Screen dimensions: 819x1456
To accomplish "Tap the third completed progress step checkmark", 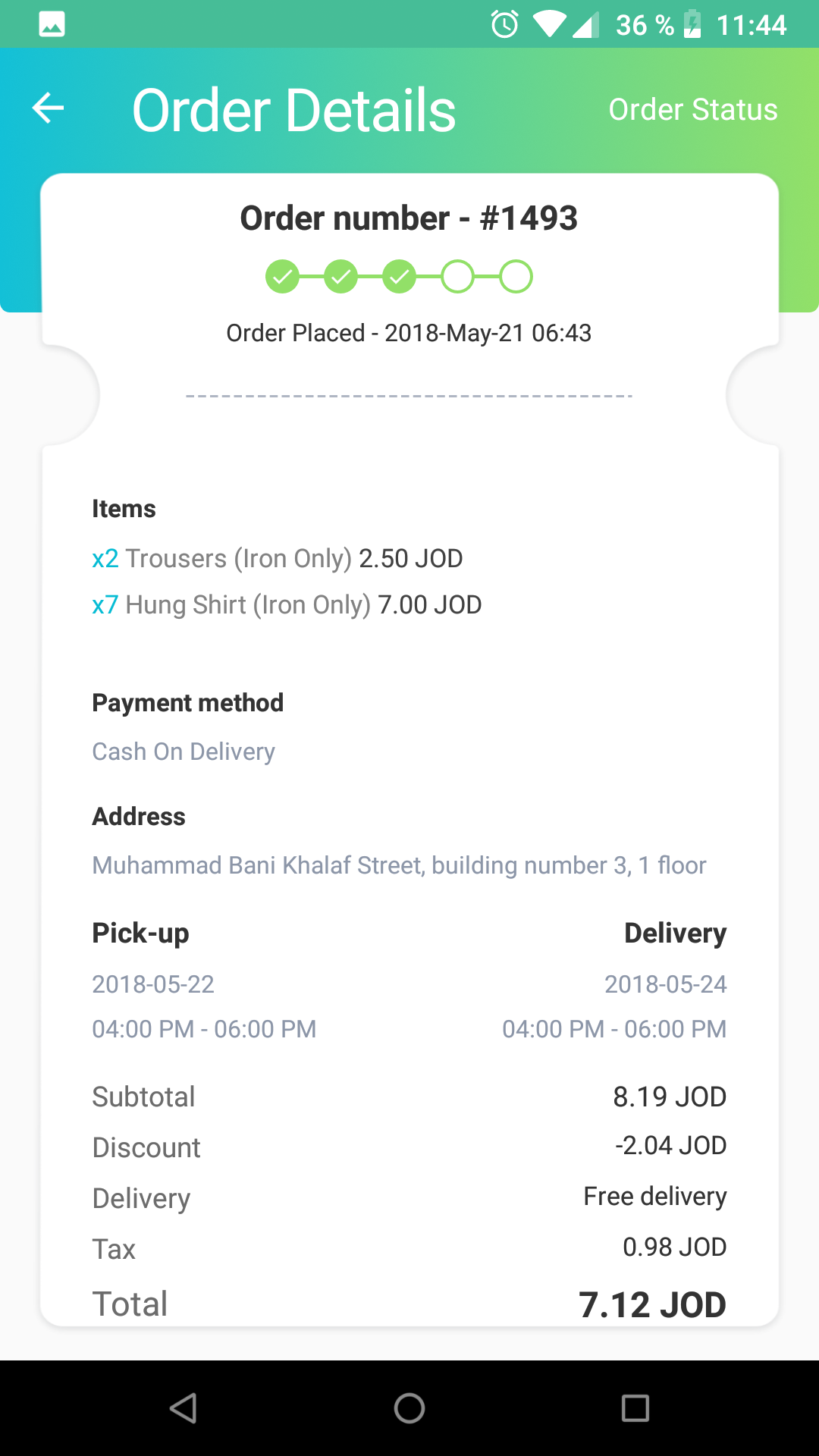I will coord(399,277).
